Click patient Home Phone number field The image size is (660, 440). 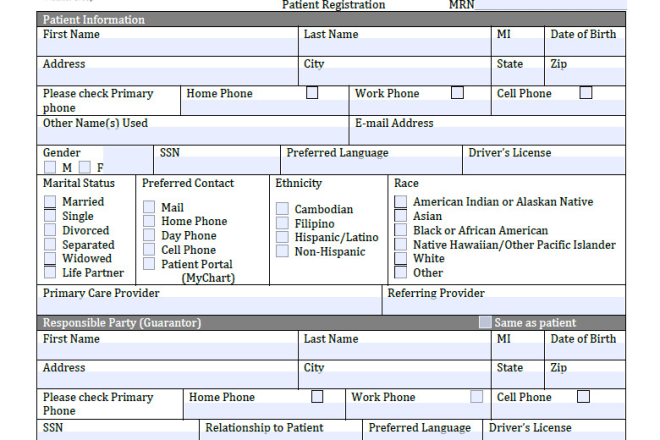point(264,107)
